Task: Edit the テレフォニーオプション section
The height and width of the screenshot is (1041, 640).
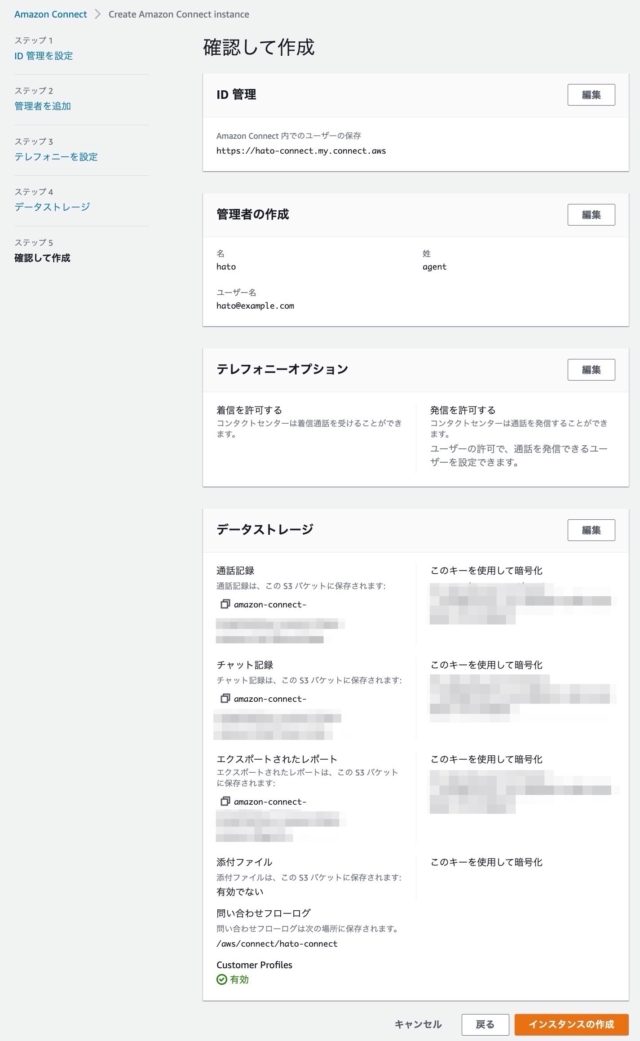Action: click(x=591, y=370)
